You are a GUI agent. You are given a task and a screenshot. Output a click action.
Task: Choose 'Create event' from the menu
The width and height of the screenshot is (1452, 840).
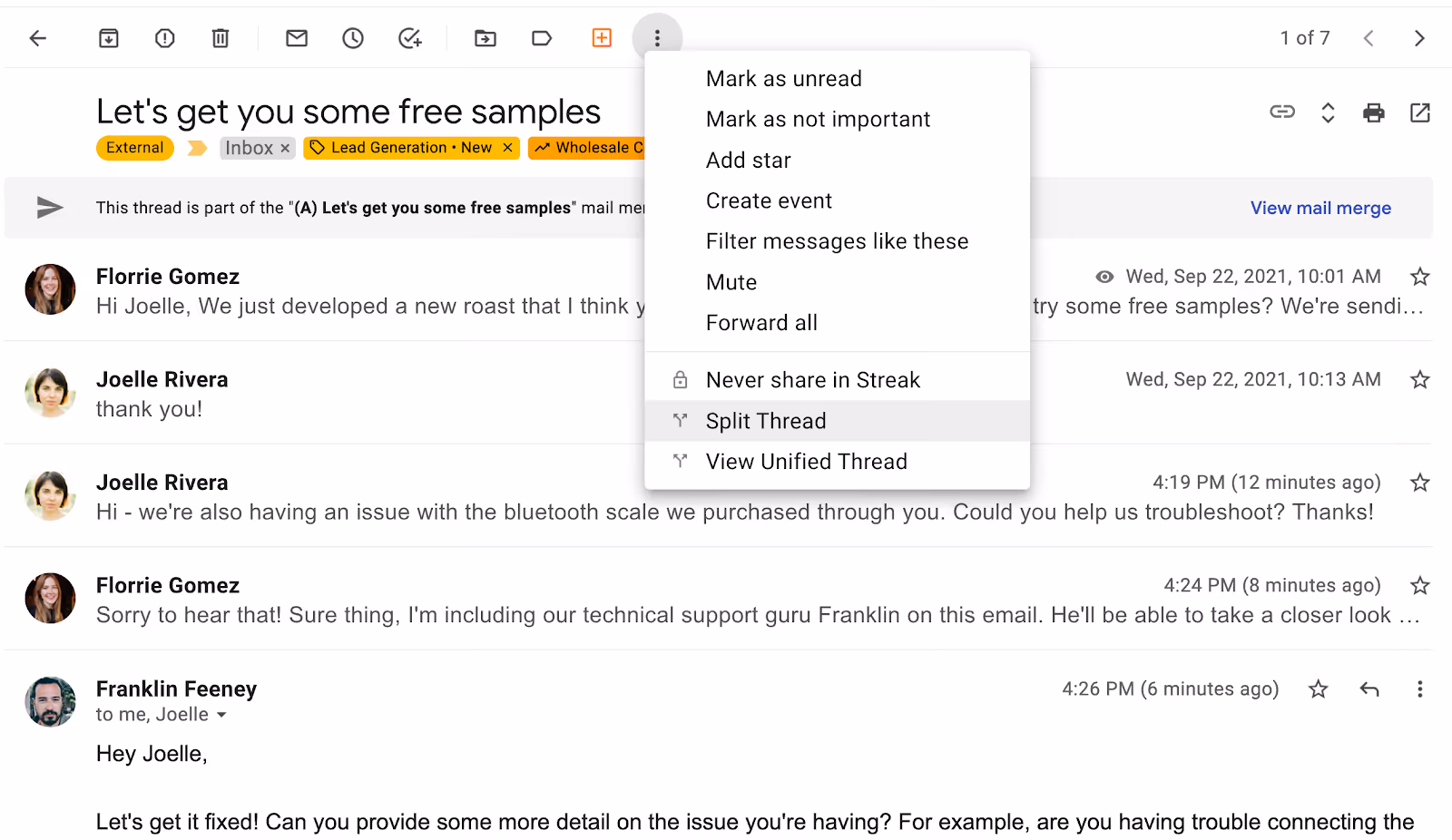[x=837, y=200]
